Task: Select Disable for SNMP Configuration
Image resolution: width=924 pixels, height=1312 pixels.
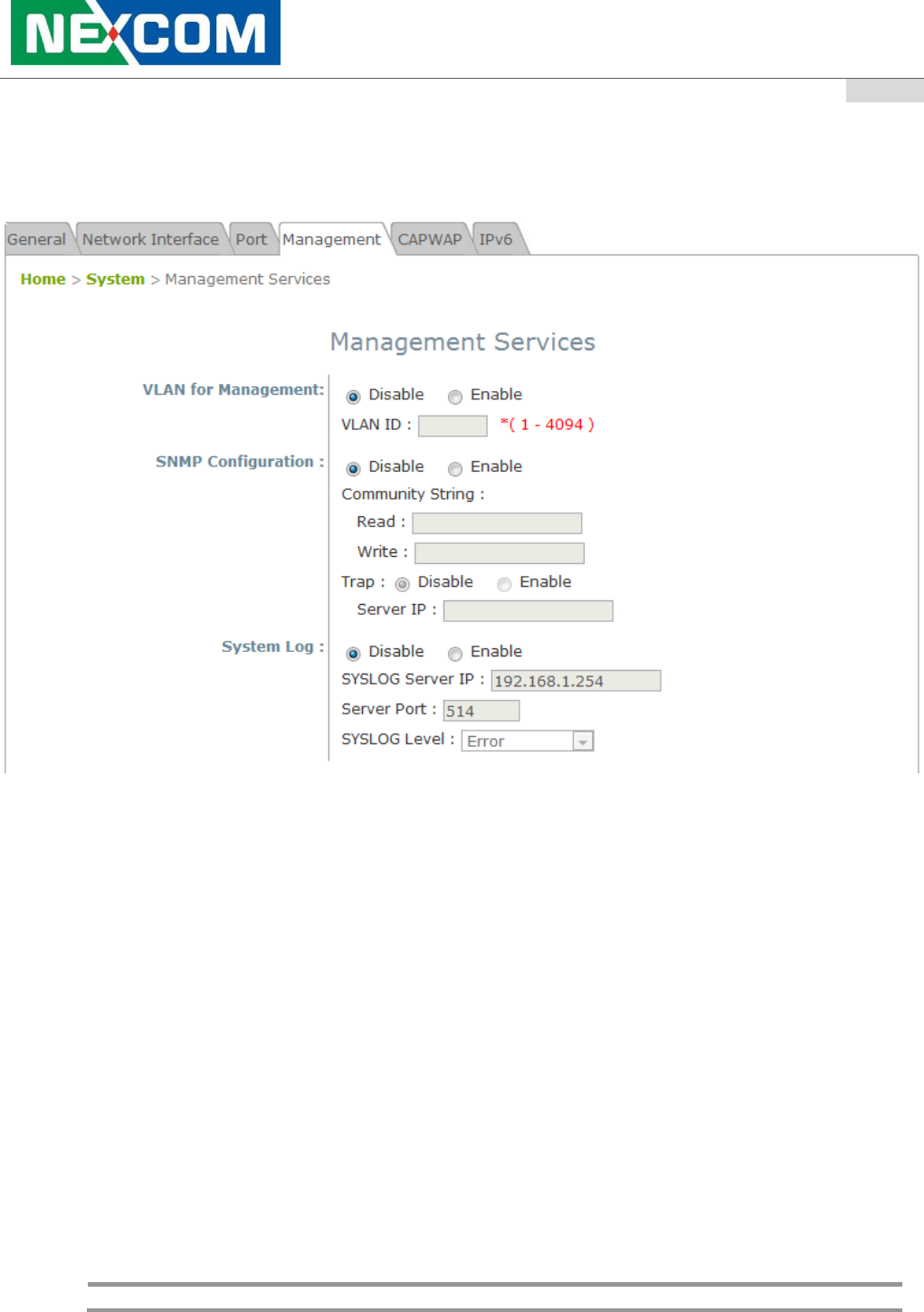Action: pos(353,468)
